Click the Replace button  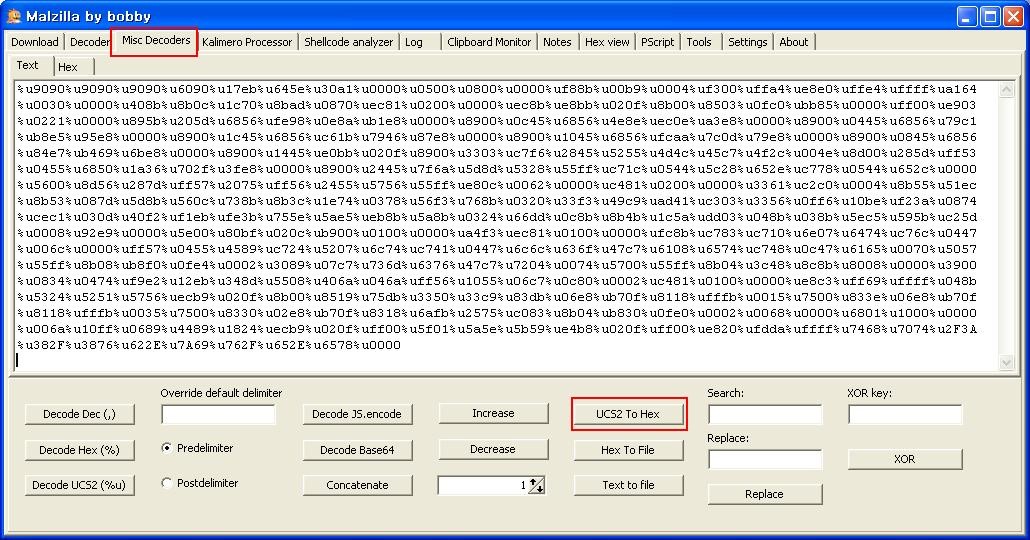pyautogui.click(x=764, y=494)
